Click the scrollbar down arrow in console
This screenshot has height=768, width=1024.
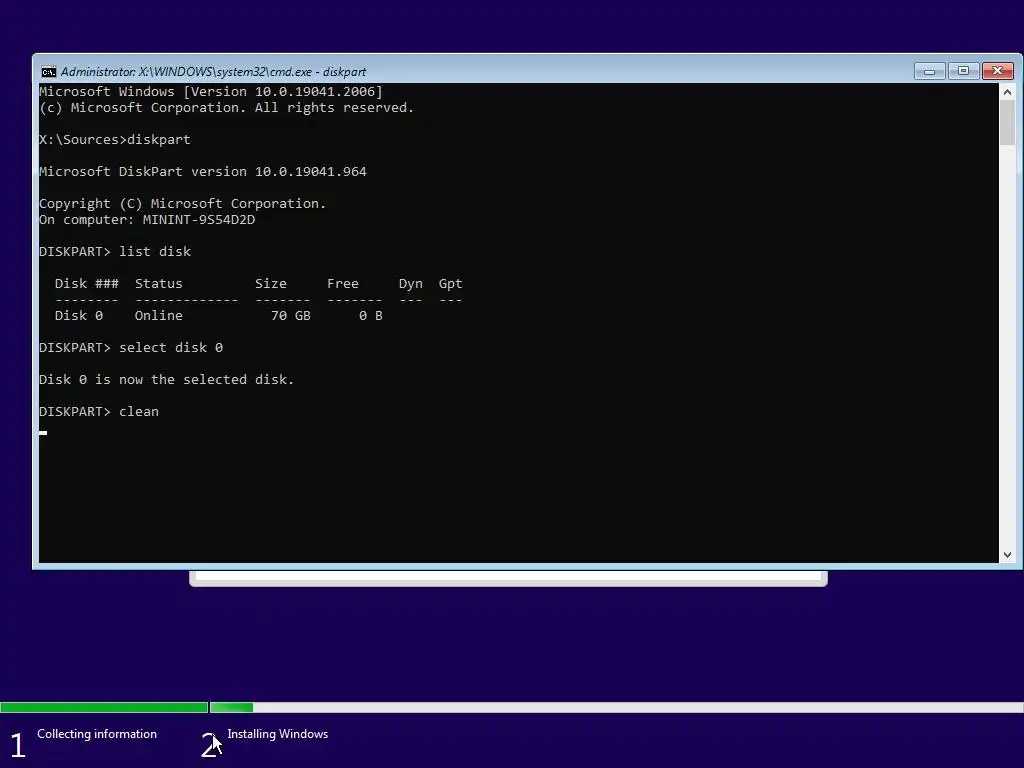point(1007,554)
